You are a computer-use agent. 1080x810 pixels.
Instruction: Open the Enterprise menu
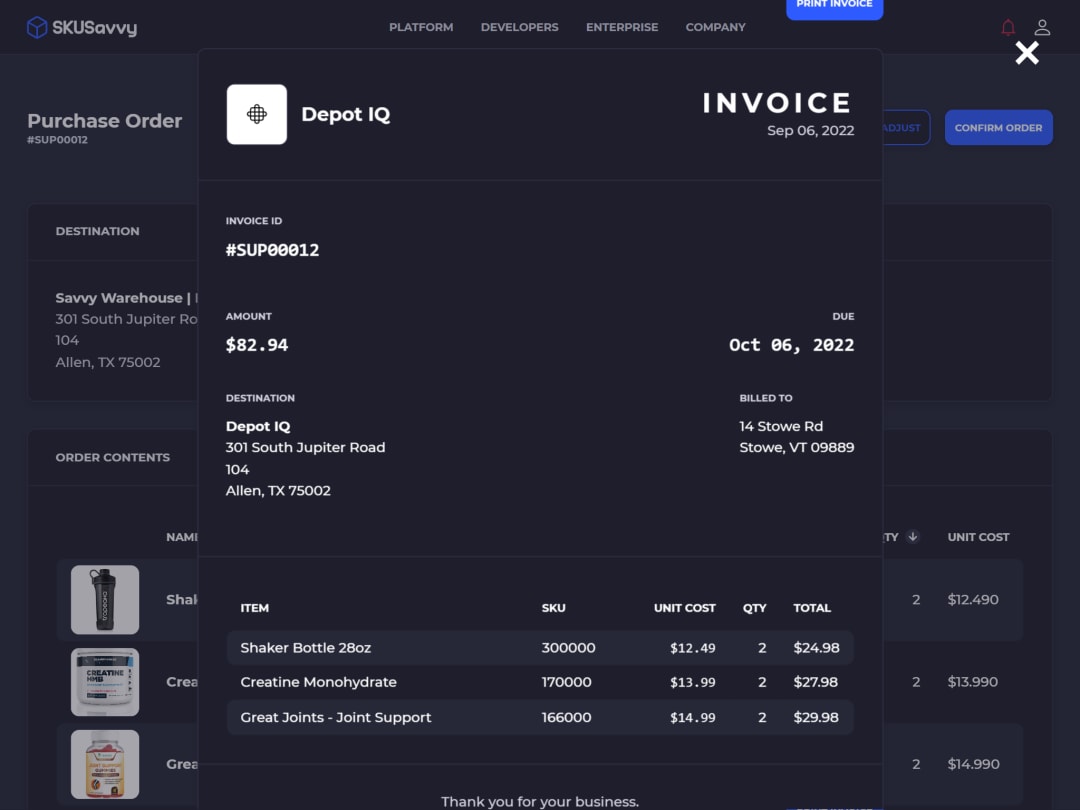point(622,28)
